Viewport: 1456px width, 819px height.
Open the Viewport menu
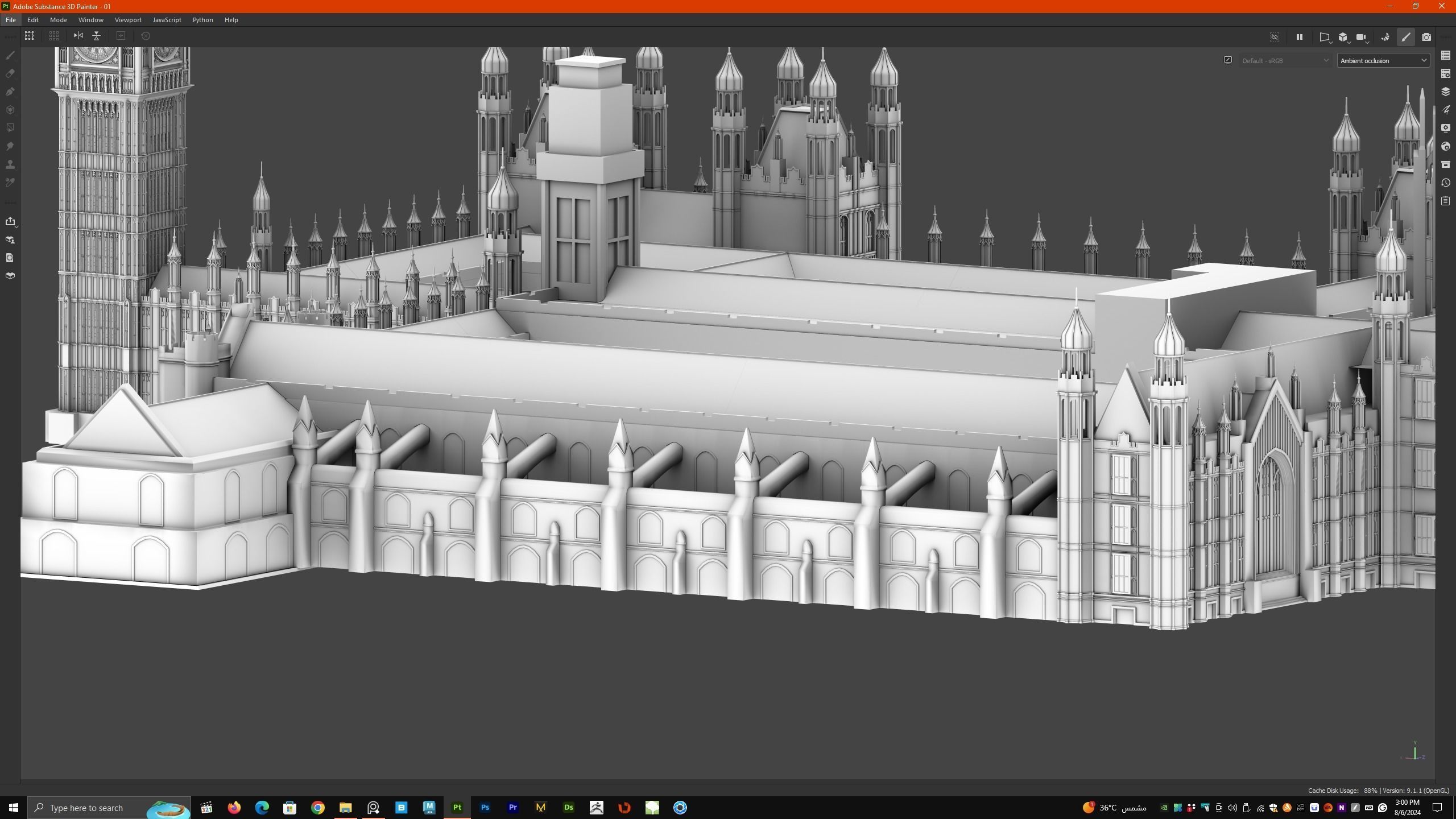(128, 20)
